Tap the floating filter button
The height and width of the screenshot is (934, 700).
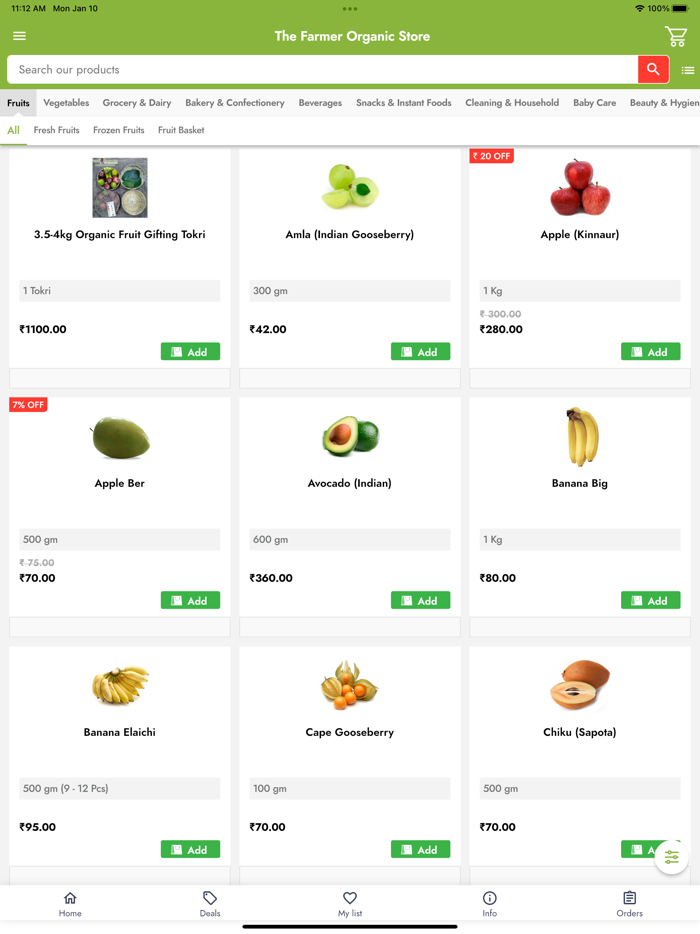click(671, 857)
